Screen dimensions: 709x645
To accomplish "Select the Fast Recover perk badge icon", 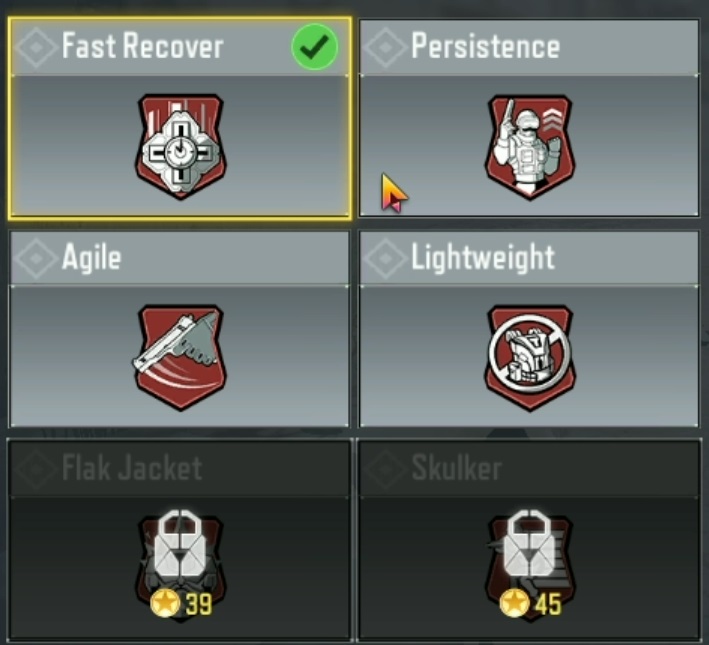I will tap(181, 147).
